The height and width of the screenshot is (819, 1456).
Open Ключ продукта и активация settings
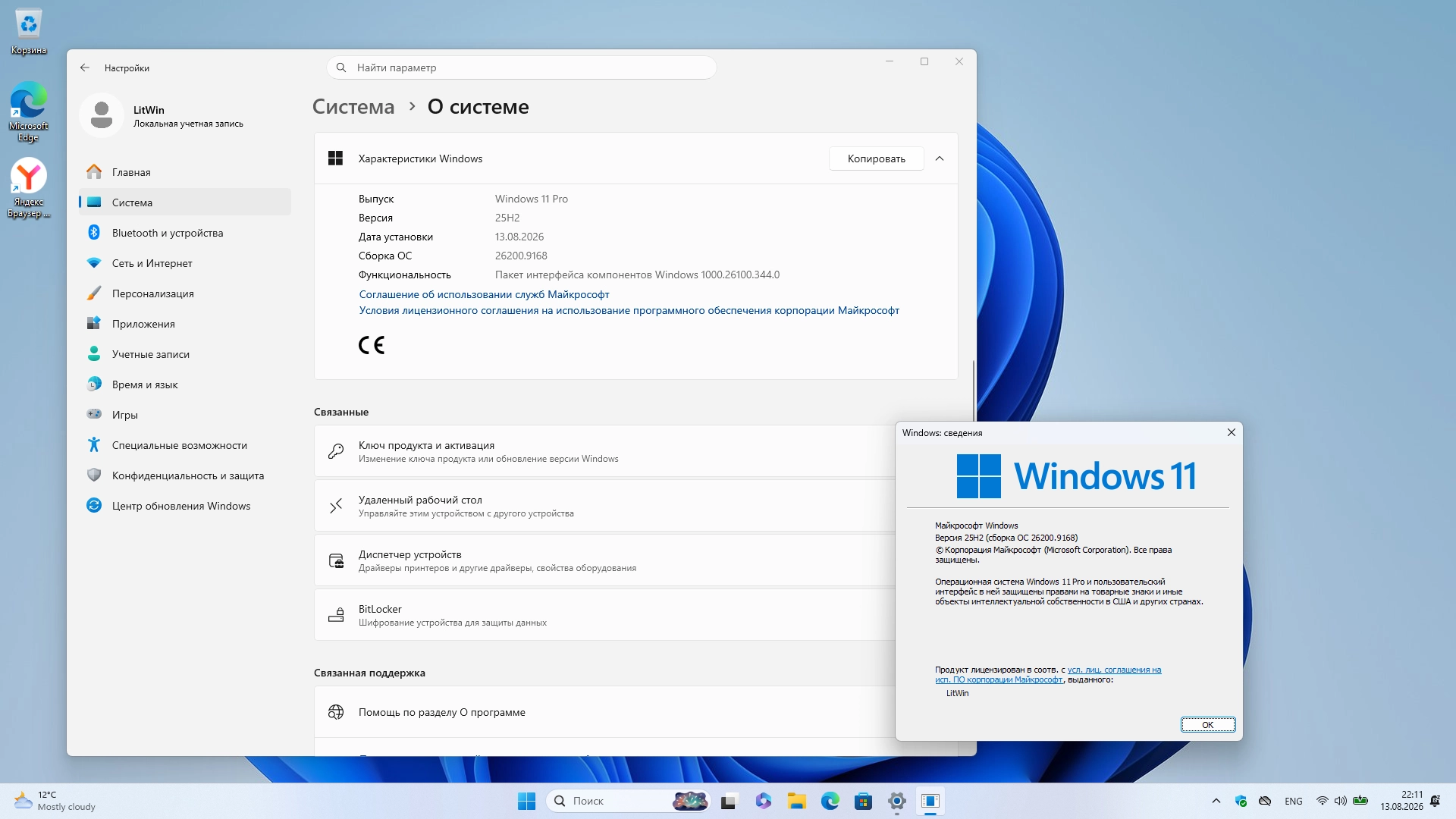tap(604, 451)
